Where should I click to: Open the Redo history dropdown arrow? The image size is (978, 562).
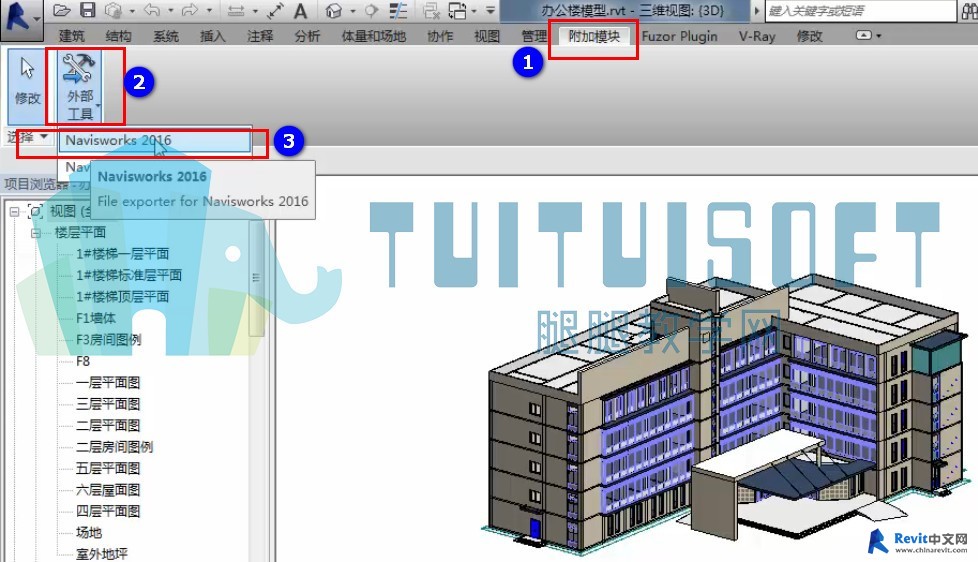coord(209,11)
